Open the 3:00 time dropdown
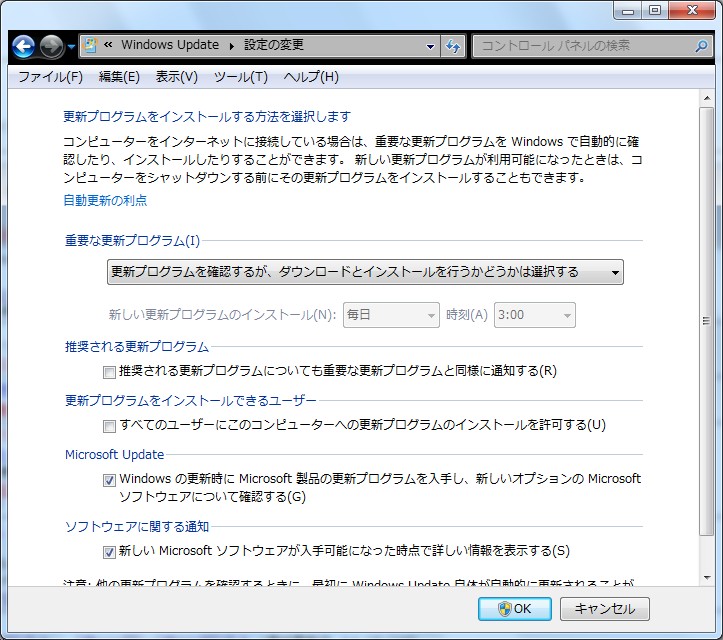The height and width of the screenshot is (640, 723). (x=535, y=315)
